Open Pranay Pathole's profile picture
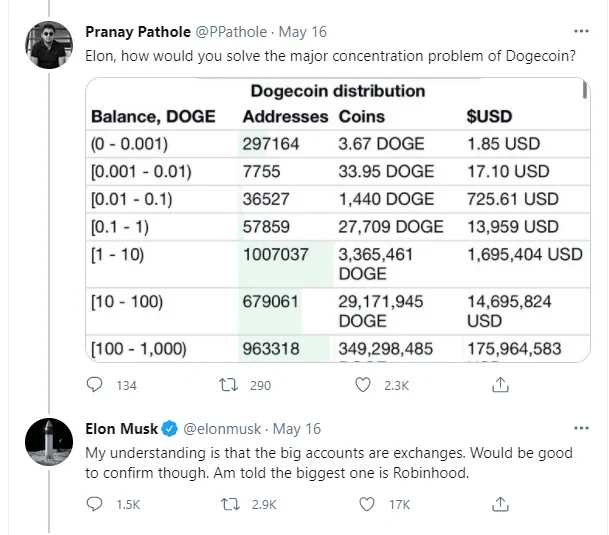Screen dimensions: 609x535 (48, 44)
